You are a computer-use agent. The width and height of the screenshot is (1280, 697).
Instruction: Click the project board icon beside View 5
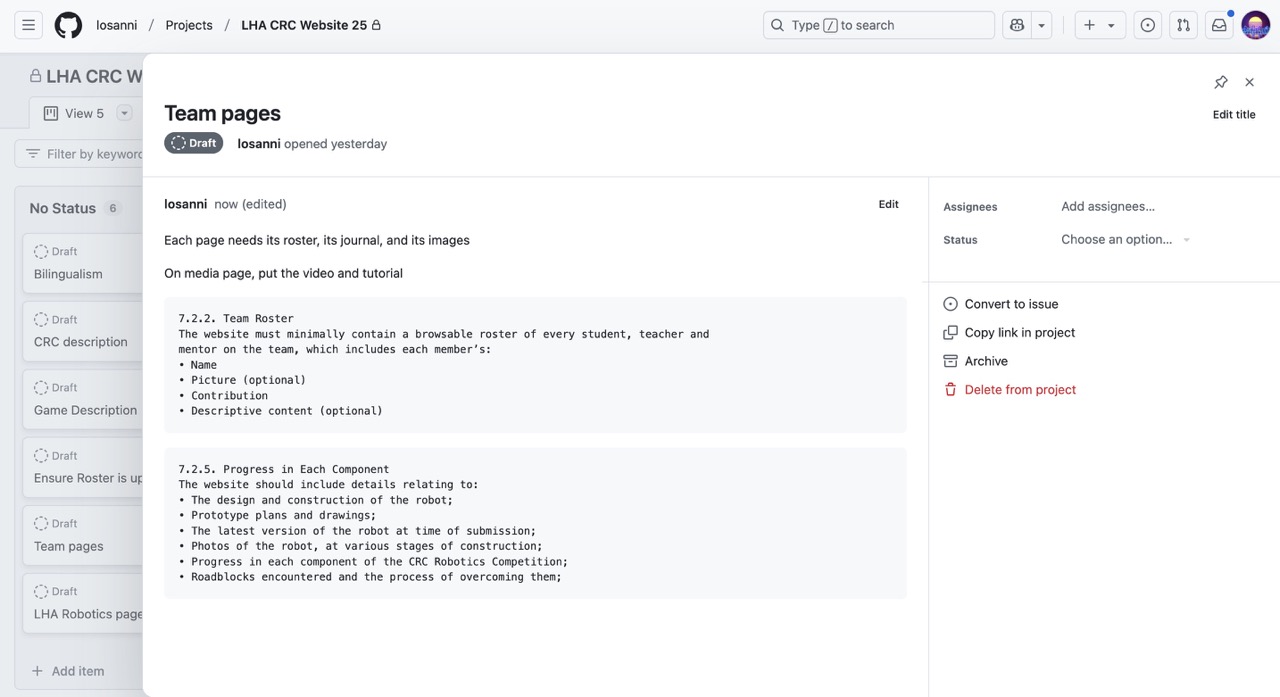point(51,113)
